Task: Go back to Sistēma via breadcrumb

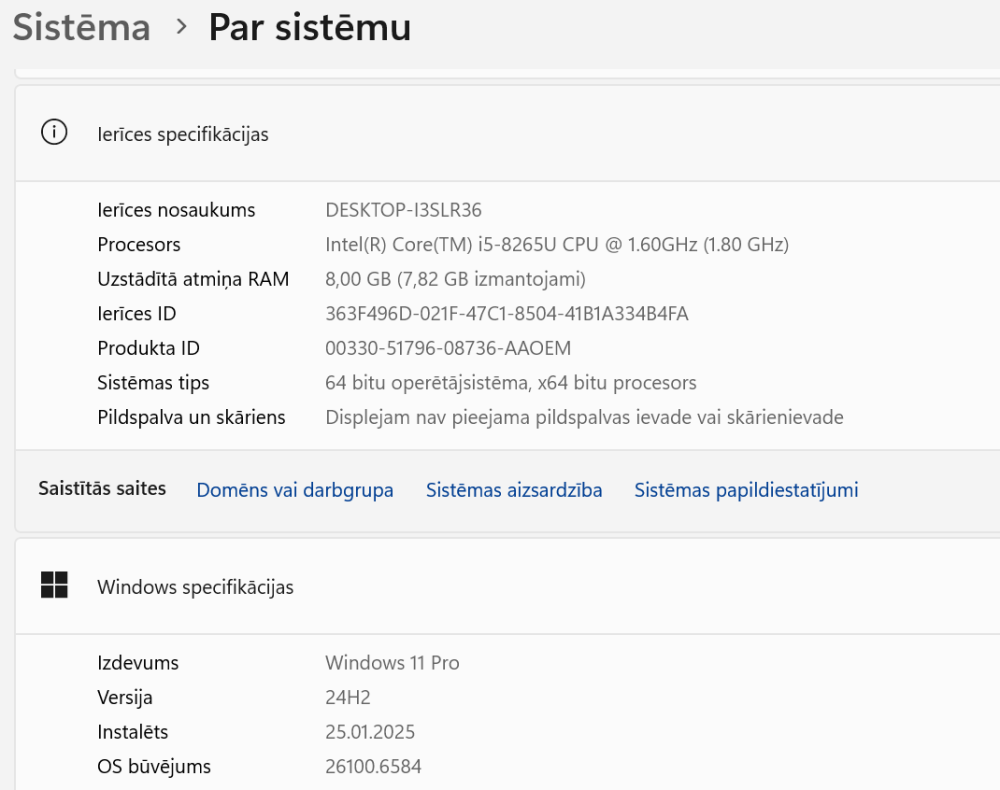Action: pyautogui.click(x=82, y=27)
